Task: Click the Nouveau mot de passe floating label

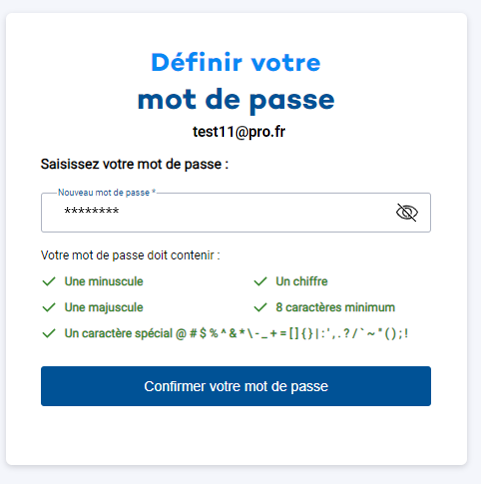Action: tap(107, 193)
